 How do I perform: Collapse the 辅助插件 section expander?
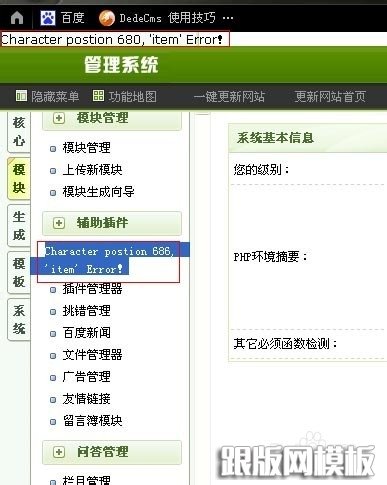(59, 223)
